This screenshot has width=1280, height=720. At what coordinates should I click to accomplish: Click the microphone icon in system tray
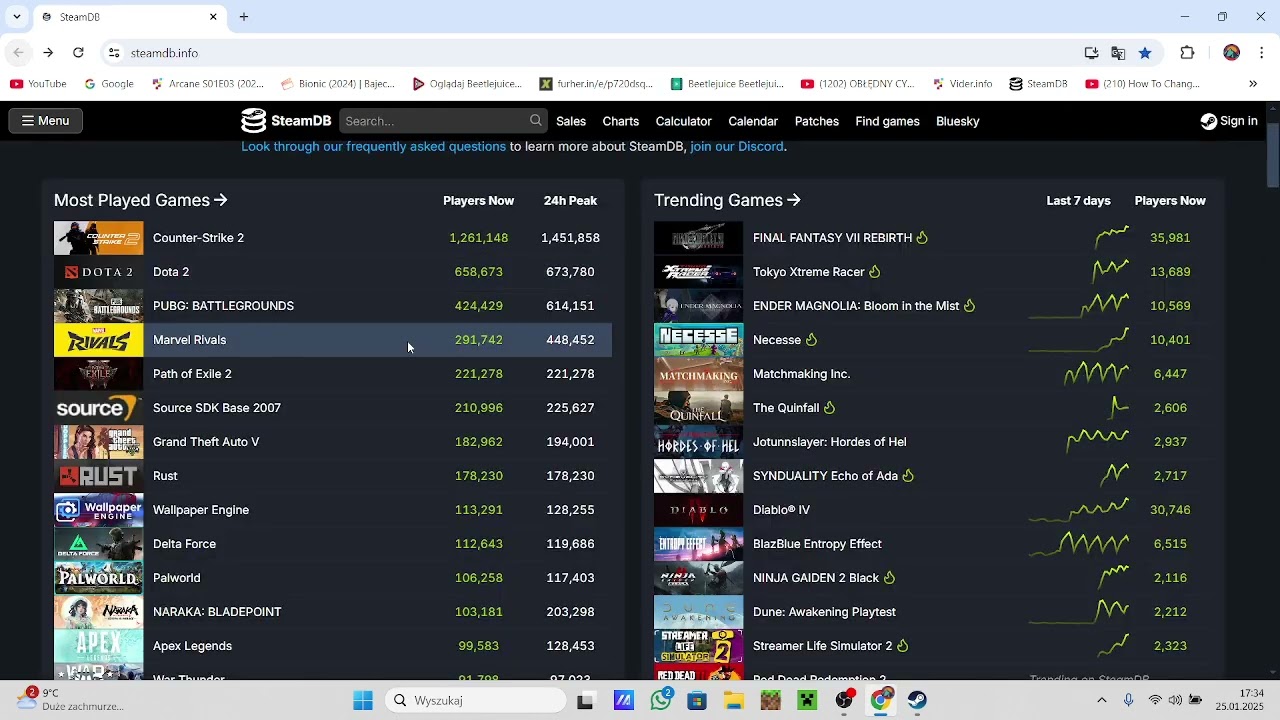(1129, 700)
